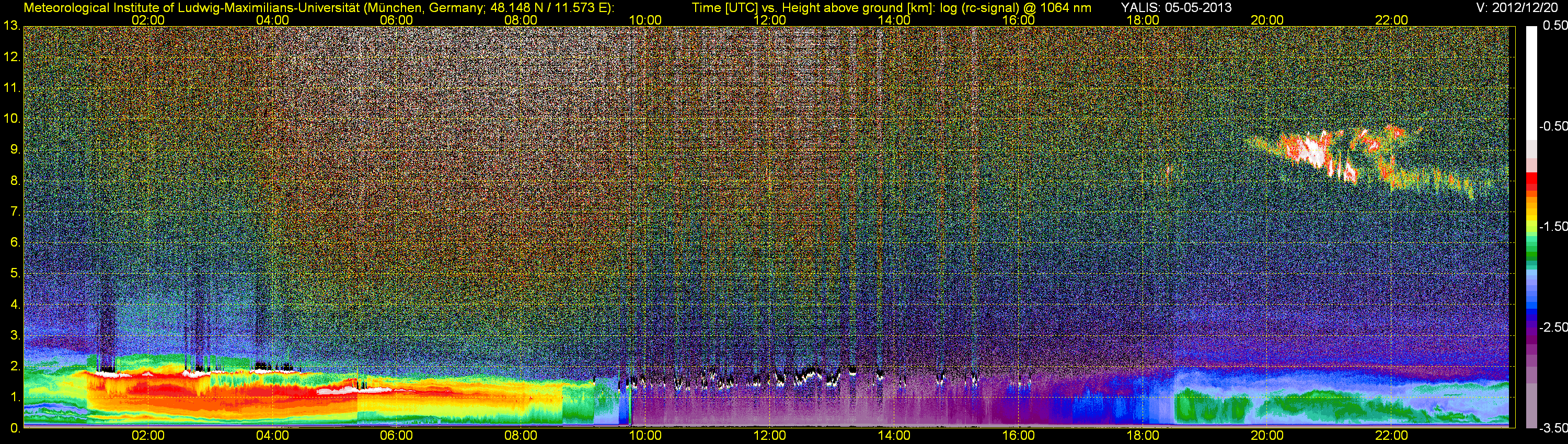Pick the 5 km height axis label
The height and width of the screenshot is (444, 1568).
coord(15,274)
